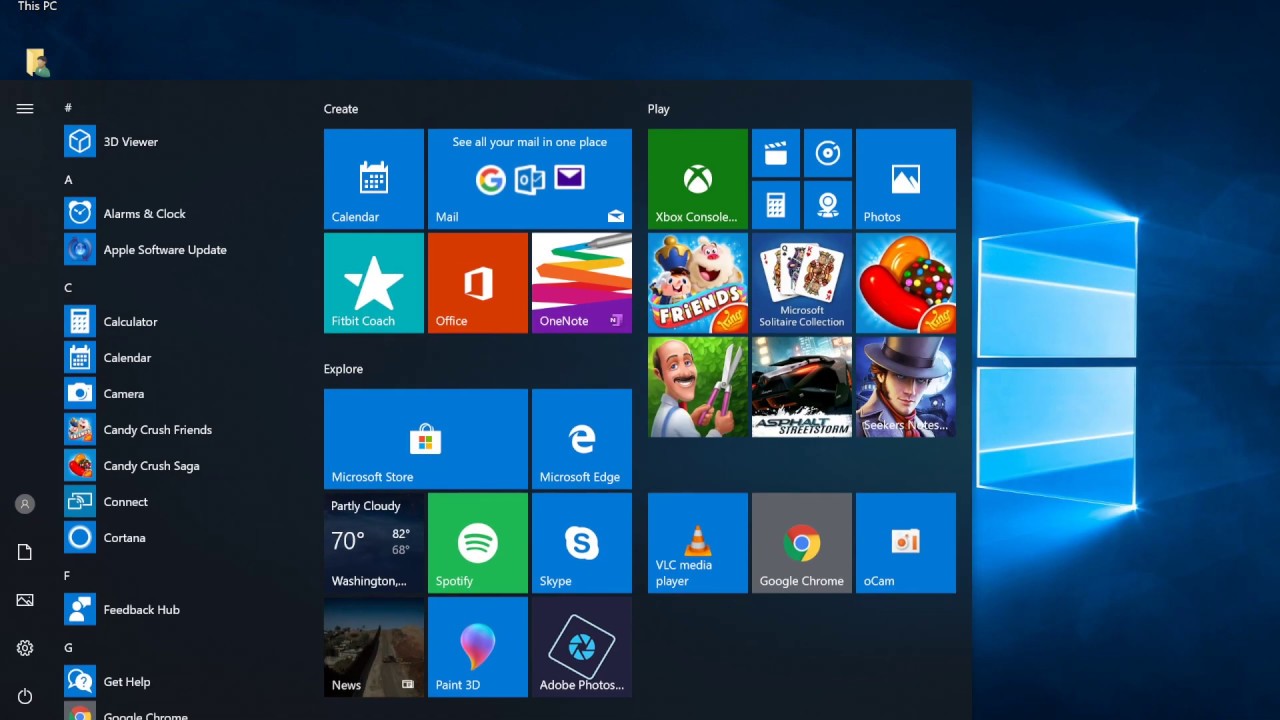The height and width of the screenshot is (720, 1280).
Task: Open alphabet jump via the F header
Action: tap(67, 576)
